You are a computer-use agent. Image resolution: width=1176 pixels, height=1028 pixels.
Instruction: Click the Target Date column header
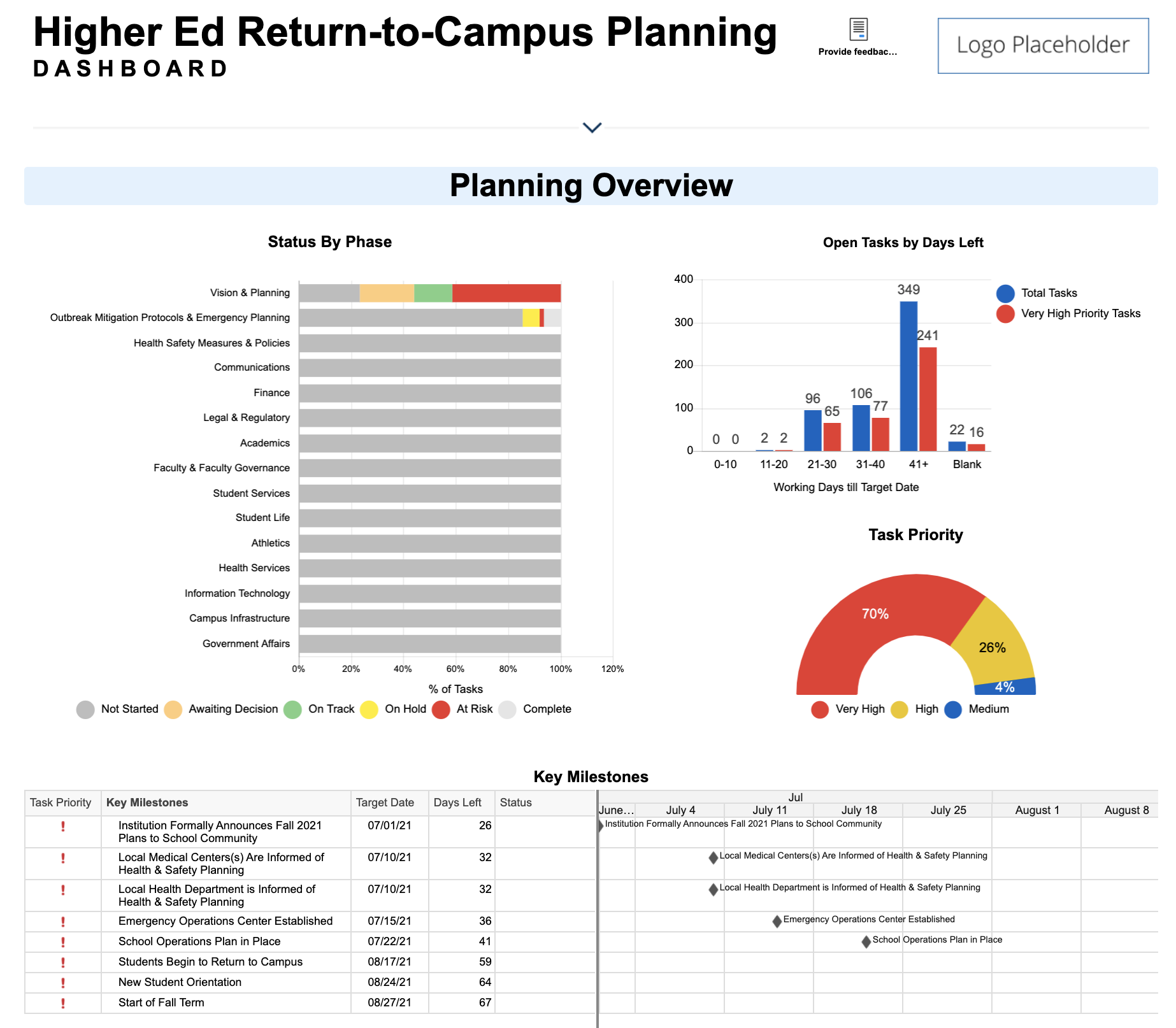click(385, 803)
